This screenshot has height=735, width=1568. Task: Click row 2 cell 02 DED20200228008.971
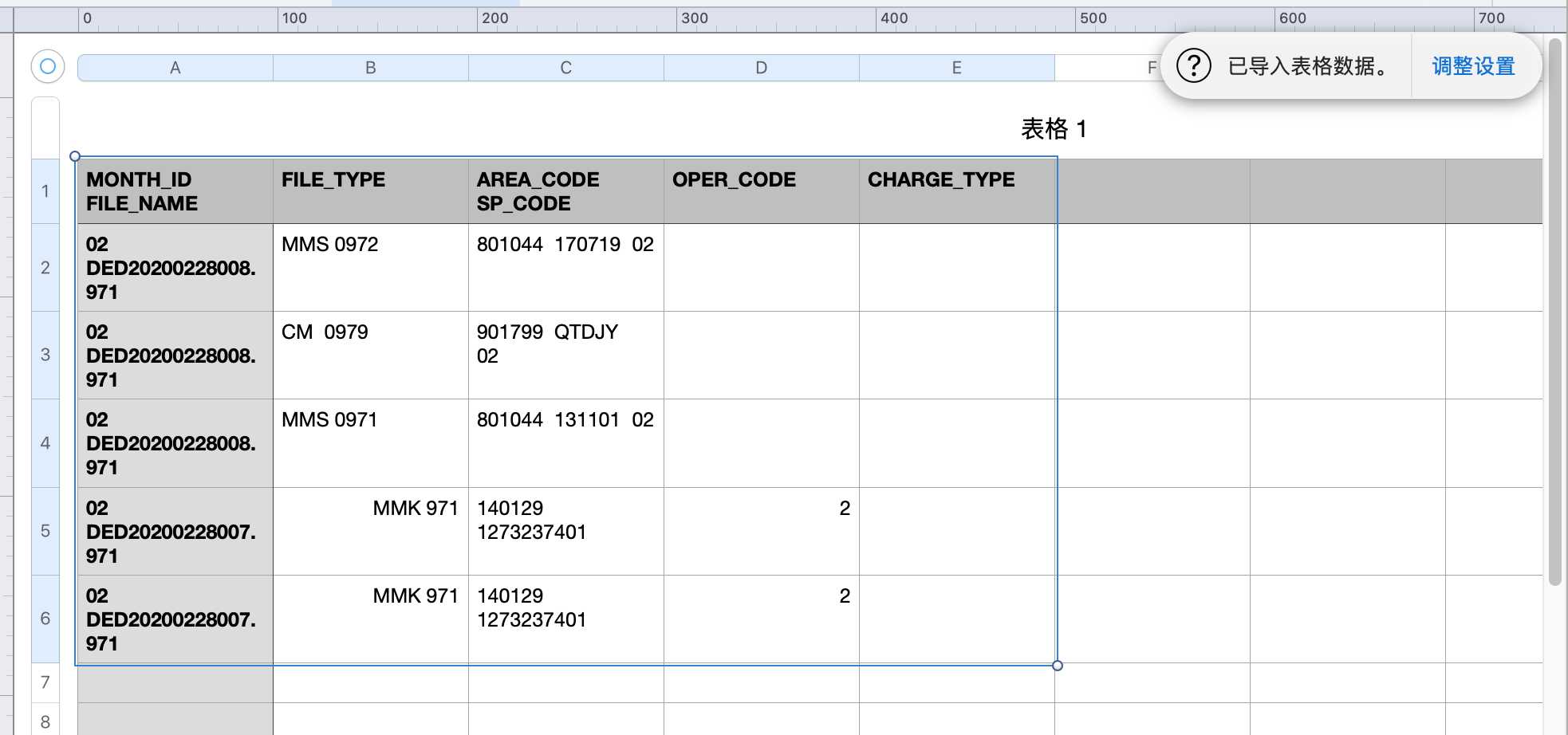pos(175,268)
